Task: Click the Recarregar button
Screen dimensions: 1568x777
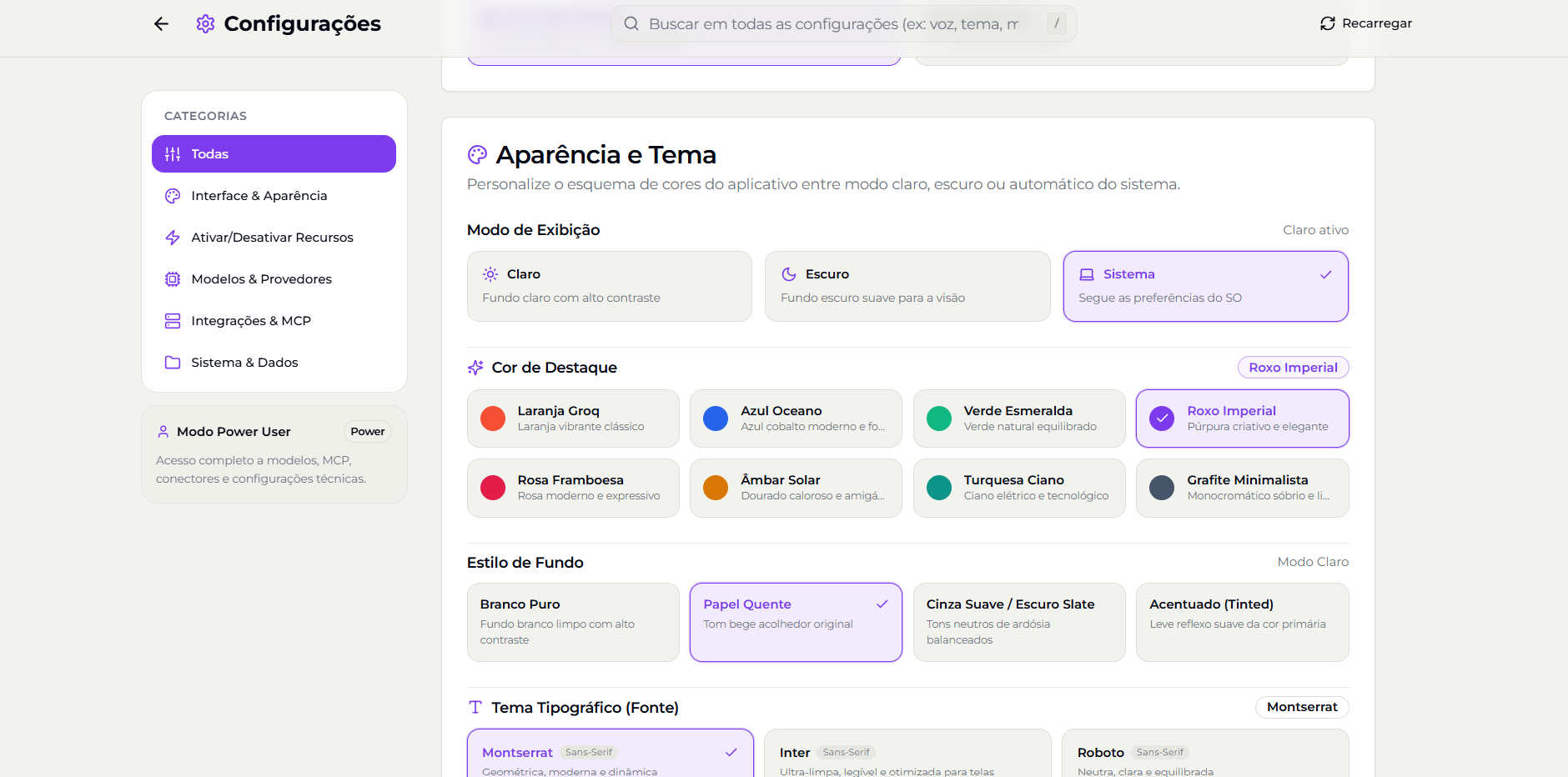Action: pos(1366,23)
